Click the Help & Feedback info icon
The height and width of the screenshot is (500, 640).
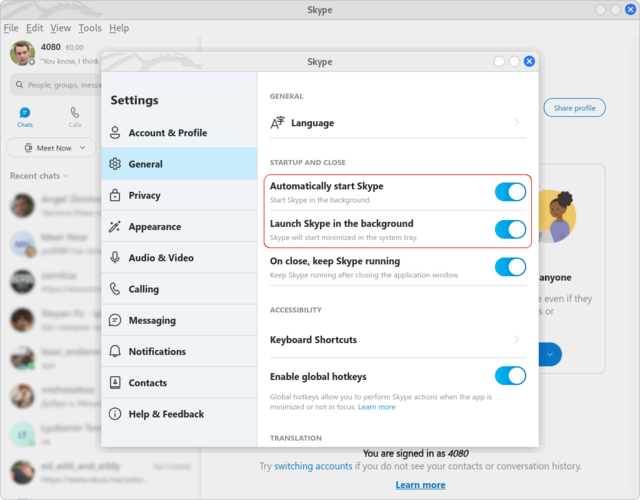116,414
